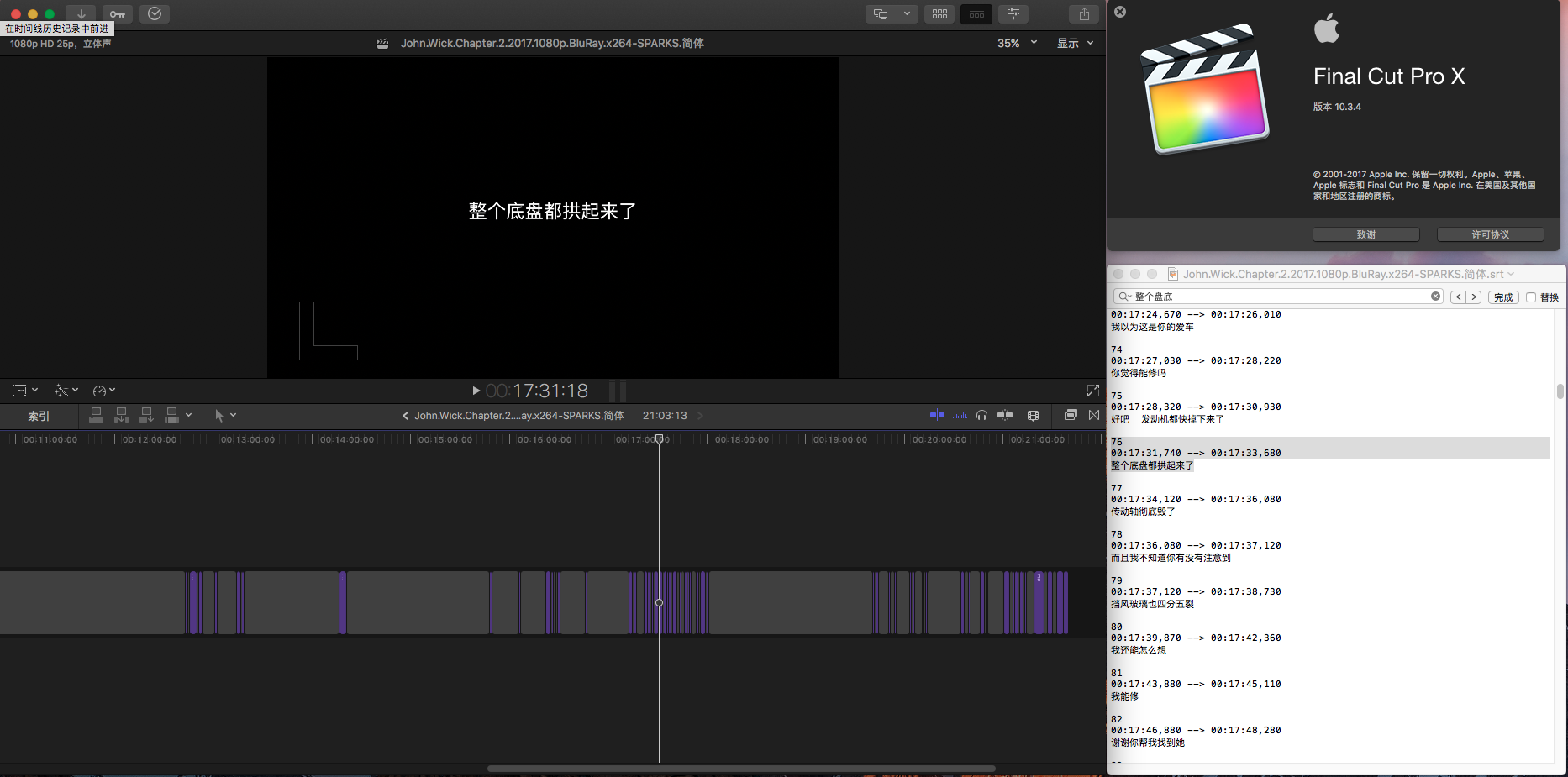Click the secondary display monitors icon

click(881, 14)
